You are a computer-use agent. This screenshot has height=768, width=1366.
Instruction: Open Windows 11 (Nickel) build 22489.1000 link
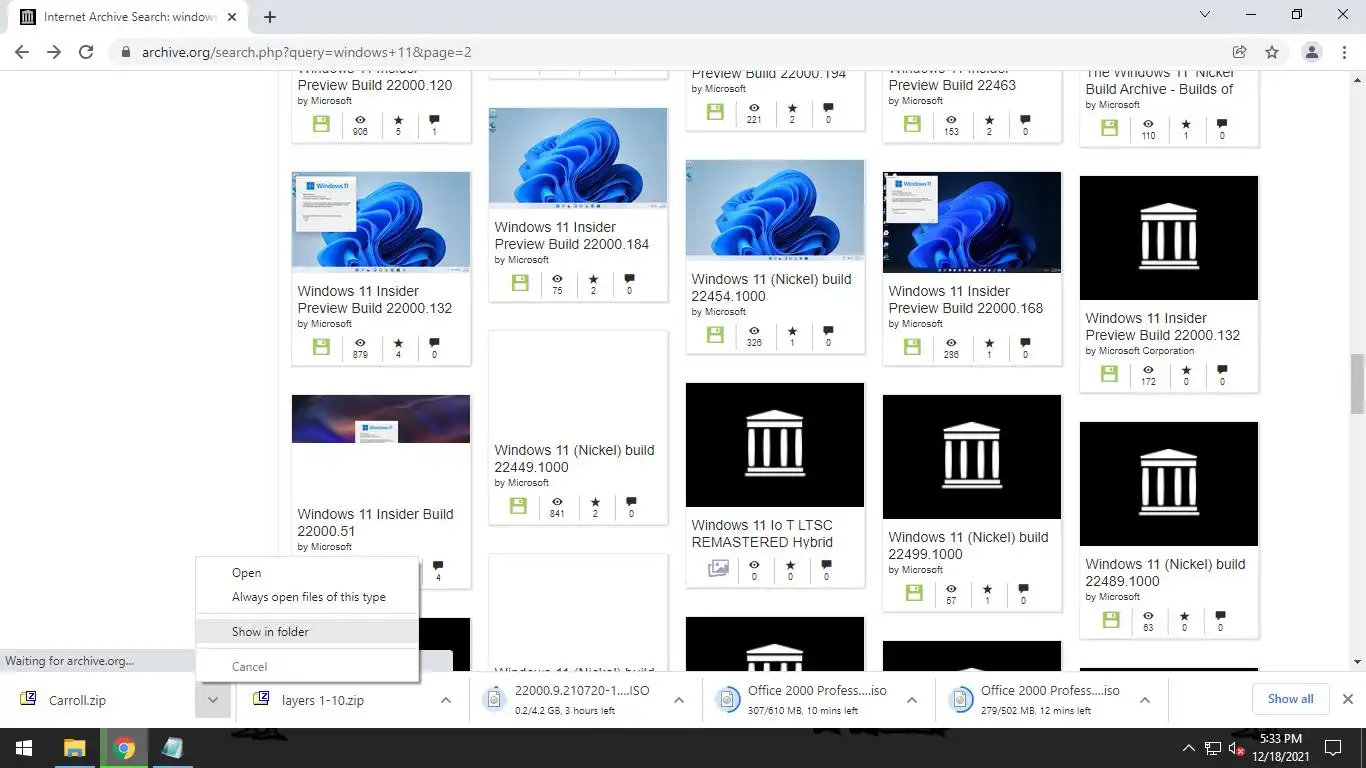pos(1165,572)
